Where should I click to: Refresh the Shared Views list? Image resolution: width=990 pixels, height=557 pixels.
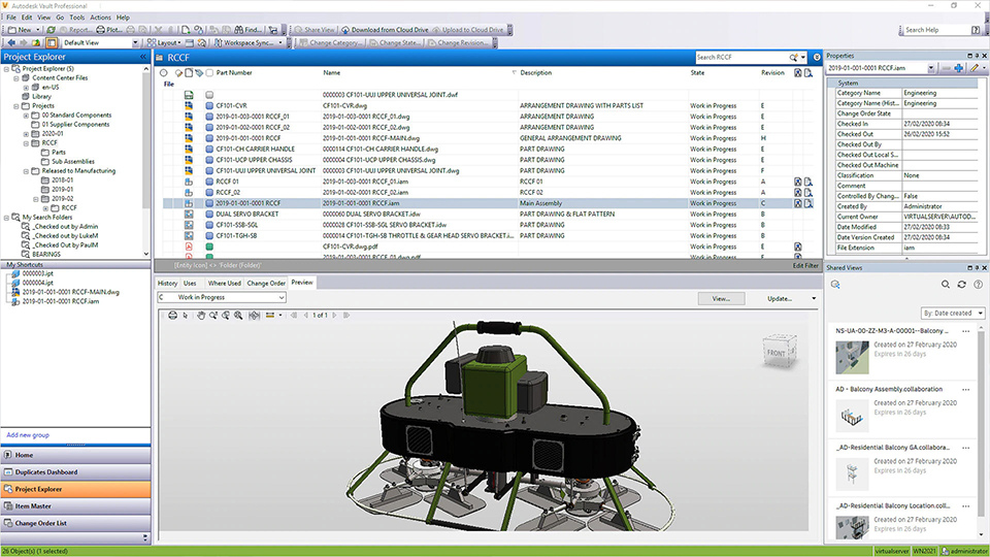click(x=962, y=285)
